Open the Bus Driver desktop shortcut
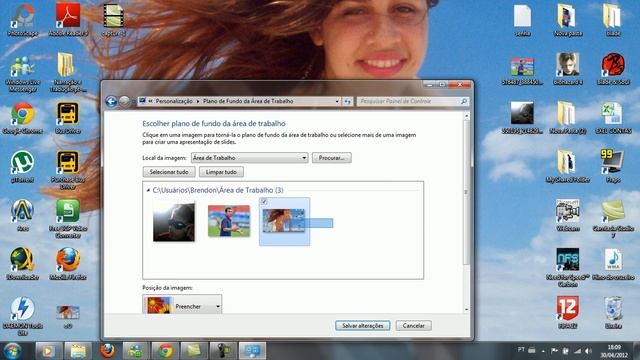This screenshot has width=640, height=360. tap(68, 118)
